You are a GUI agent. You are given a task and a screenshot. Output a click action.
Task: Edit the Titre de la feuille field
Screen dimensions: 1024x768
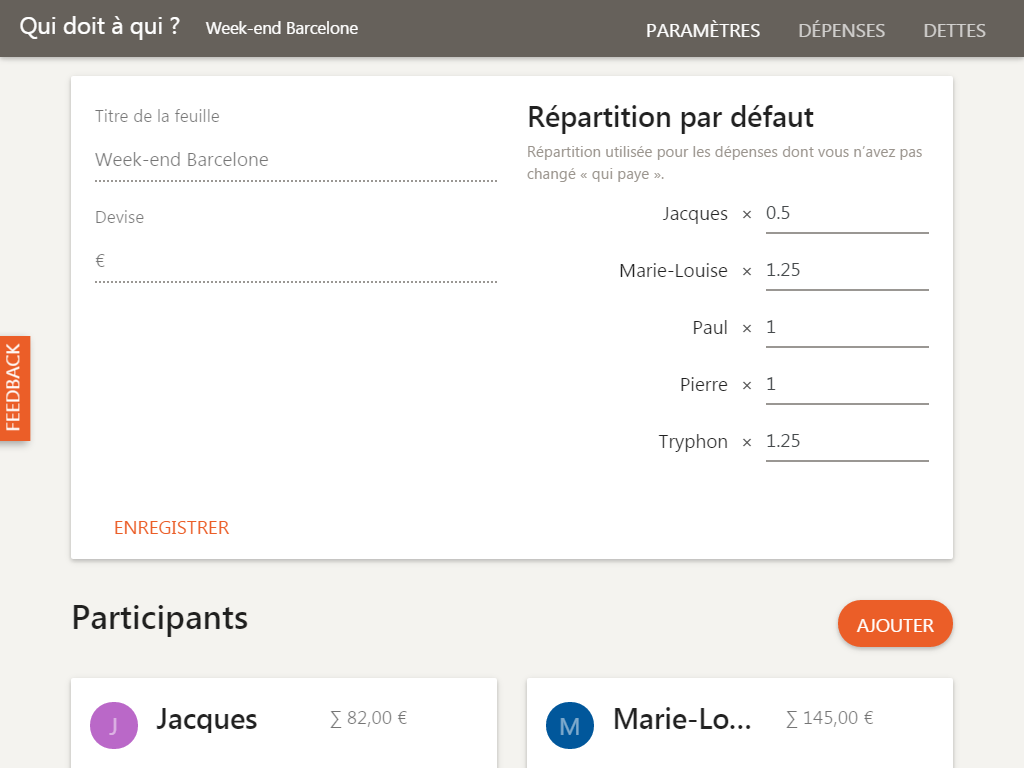point(296,160)
